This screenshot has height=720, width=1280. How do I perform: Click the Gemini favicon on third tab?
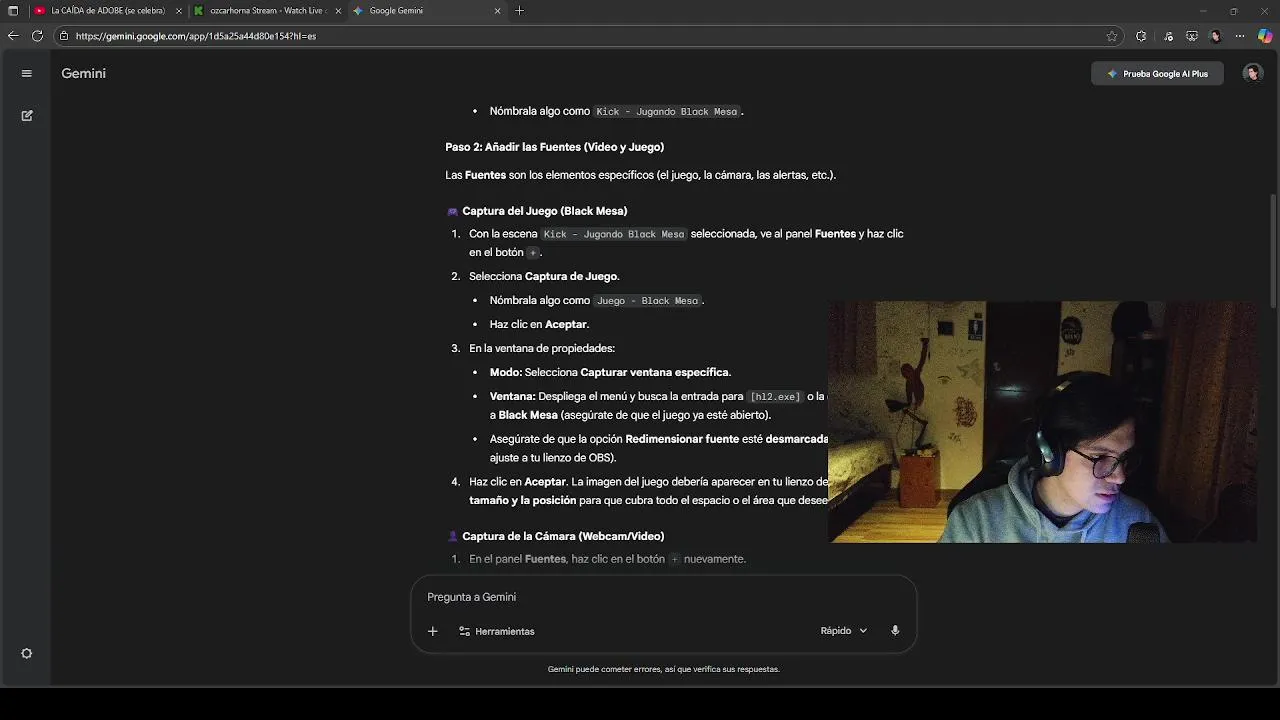[358, 11]
